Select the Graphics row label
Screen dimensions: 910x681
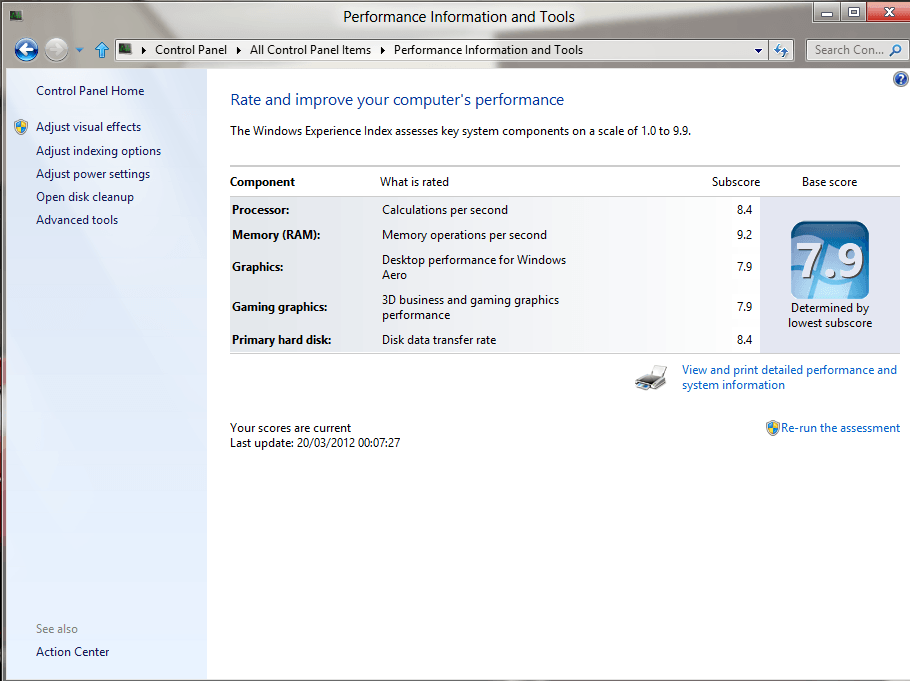(x=258, y=267)
